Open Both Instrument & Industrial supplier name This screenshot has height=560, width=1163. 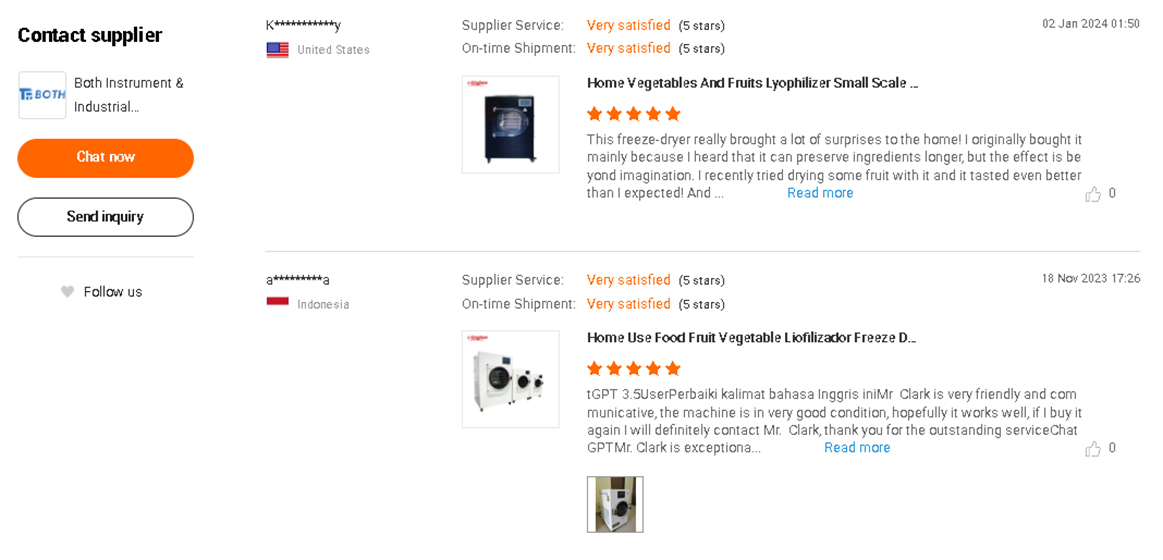tap(129, 95)
